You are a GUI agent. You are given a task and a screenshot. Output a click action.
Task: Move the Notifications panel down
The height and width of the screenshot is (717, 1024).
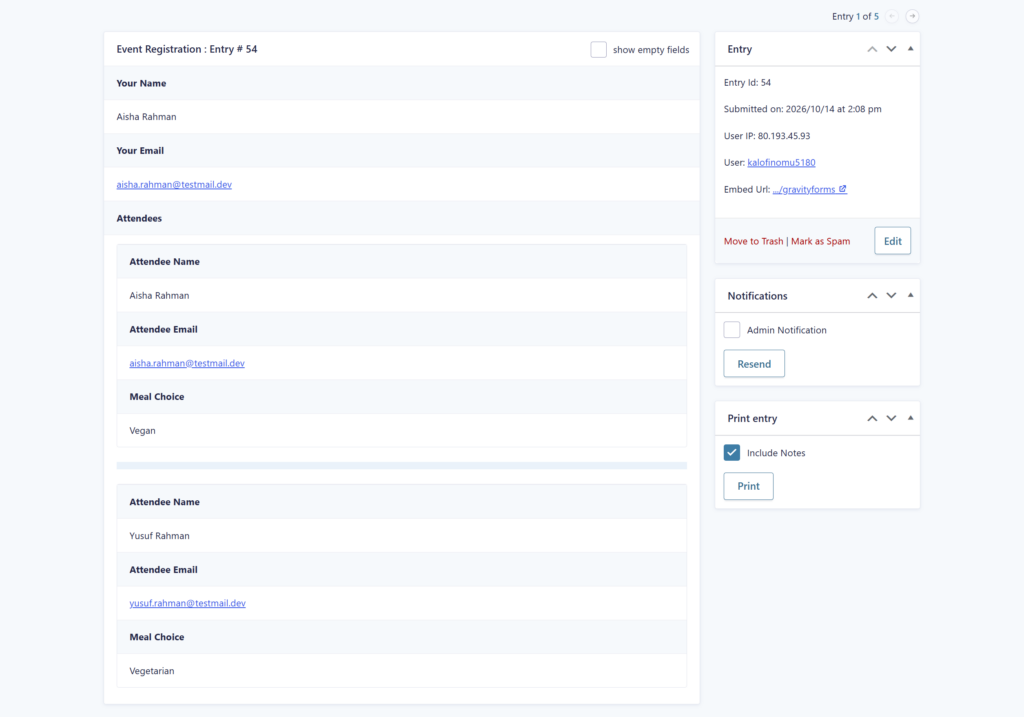point(891,296)
